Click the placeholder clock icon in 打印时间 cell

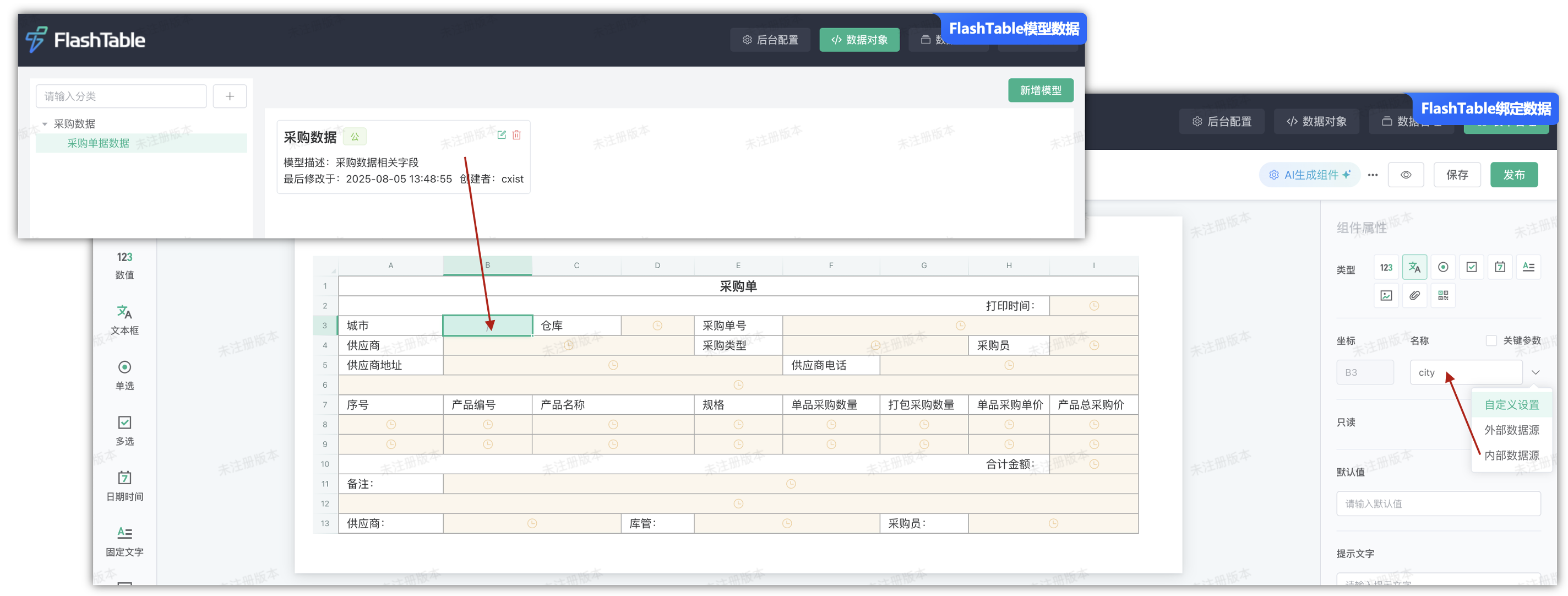coord(1094,306)
